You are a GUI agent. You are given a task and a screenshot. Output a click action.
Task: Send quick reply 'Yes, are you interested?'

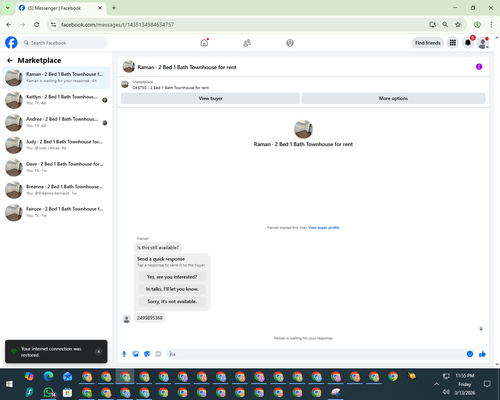pos(172,277)
